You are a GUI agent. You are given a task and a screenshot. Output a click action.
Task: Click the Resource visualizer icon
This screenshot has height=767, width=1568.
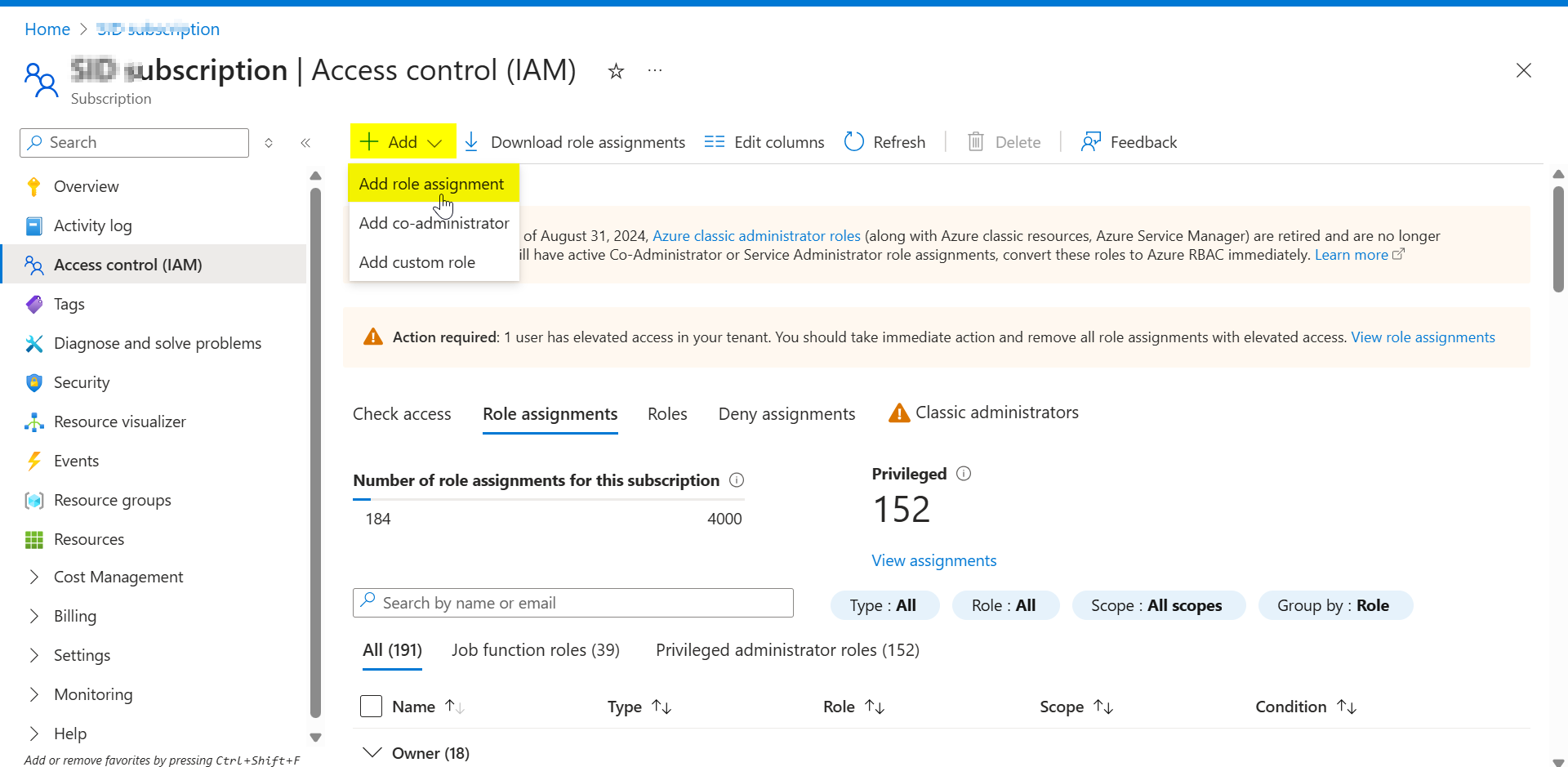pos(33,421)
